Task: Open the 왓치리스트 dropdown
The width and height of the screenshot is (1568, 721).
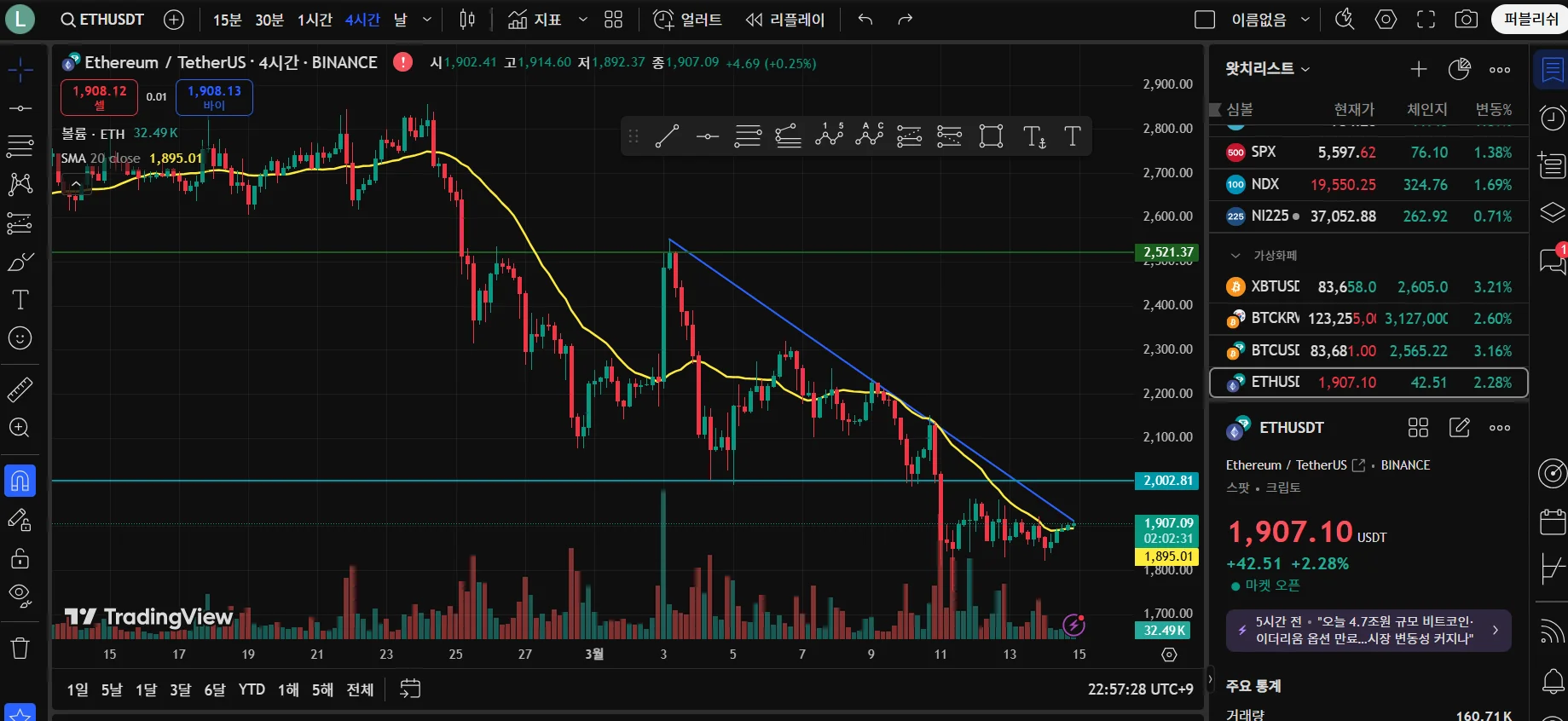Action: (x=1268, y=69)
